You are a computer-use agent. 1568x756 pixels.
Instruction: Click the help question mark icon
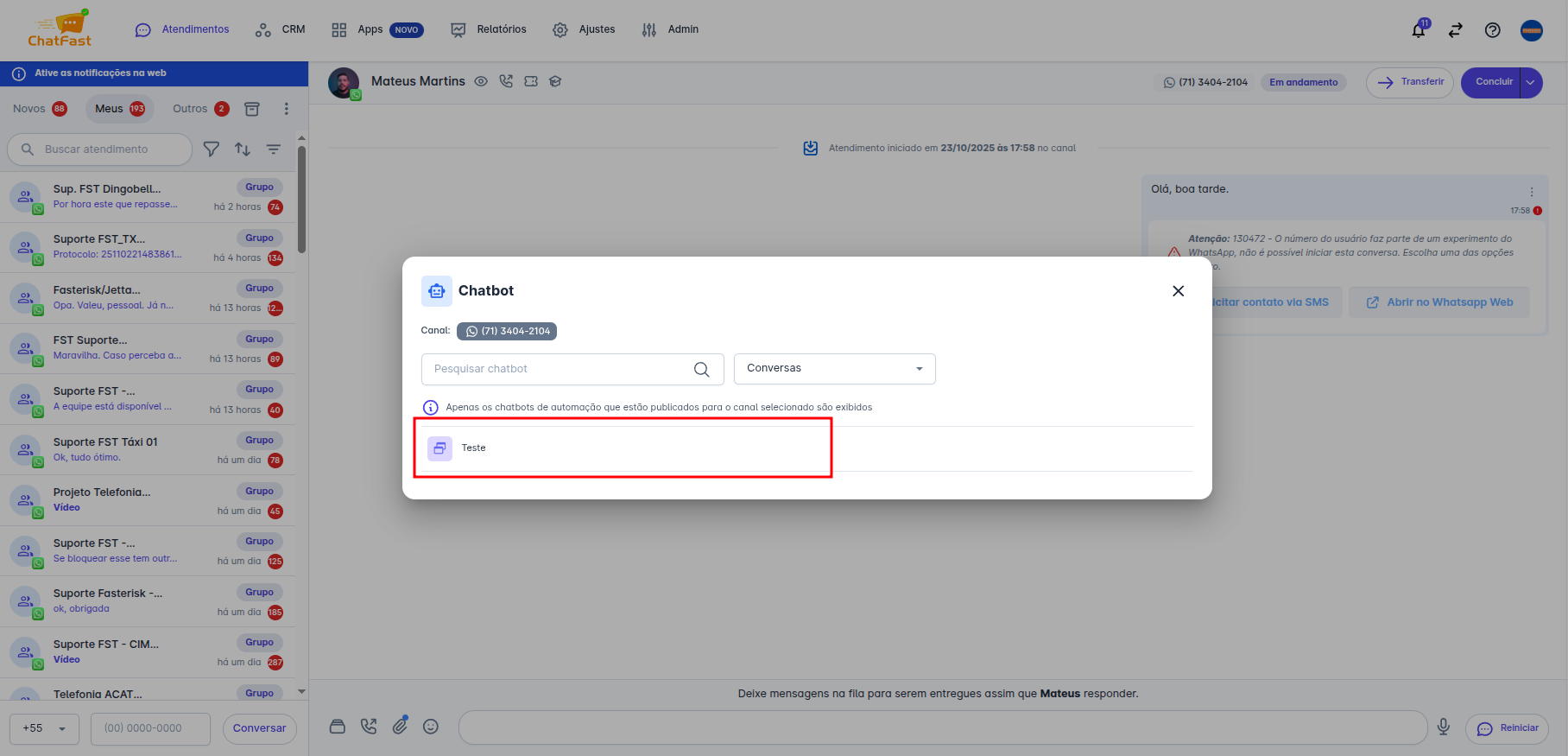tap(1492, 30)
